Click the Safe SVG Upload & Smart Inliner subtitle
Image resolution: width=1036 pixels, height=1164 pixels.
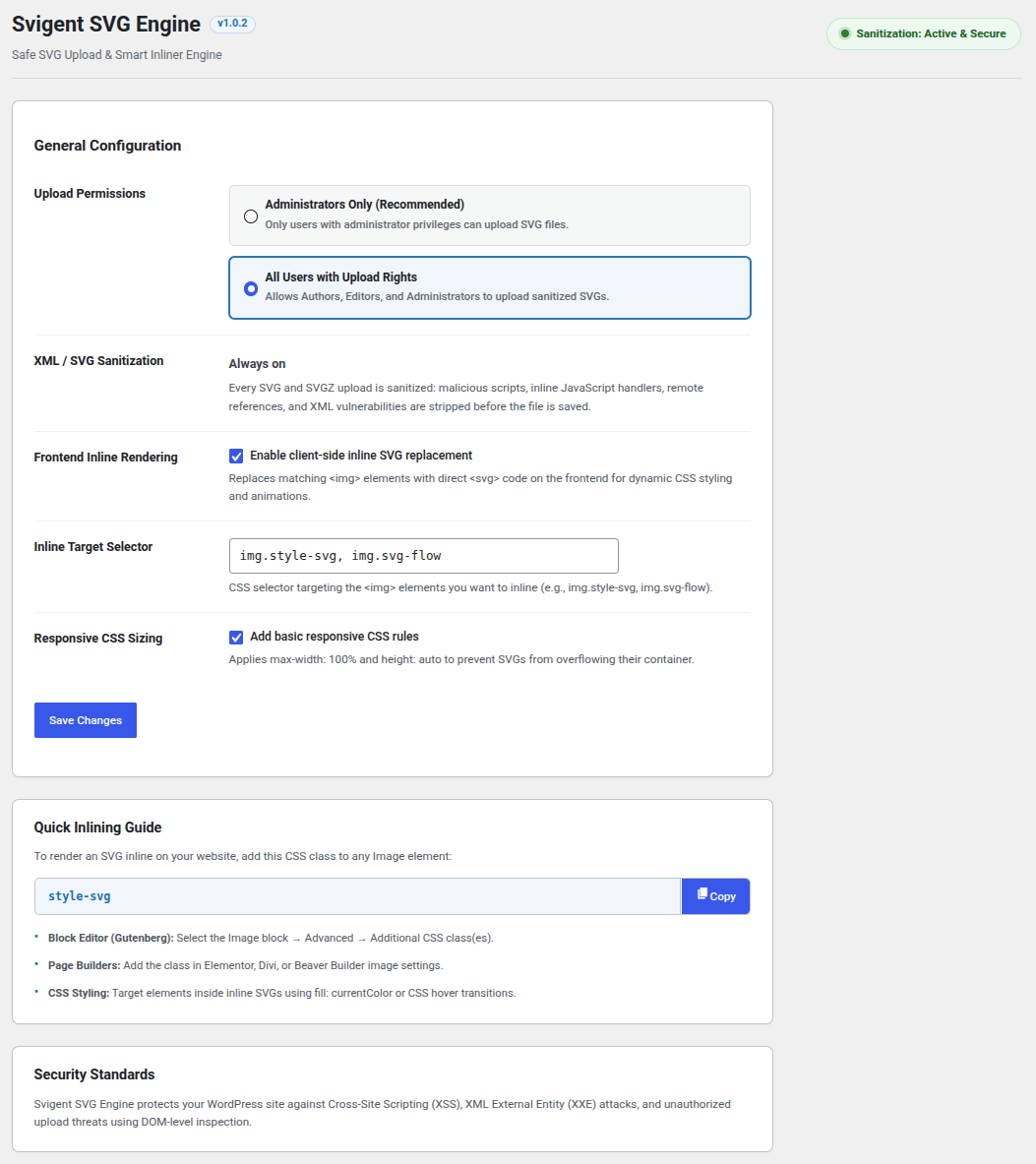click(116, 55)
